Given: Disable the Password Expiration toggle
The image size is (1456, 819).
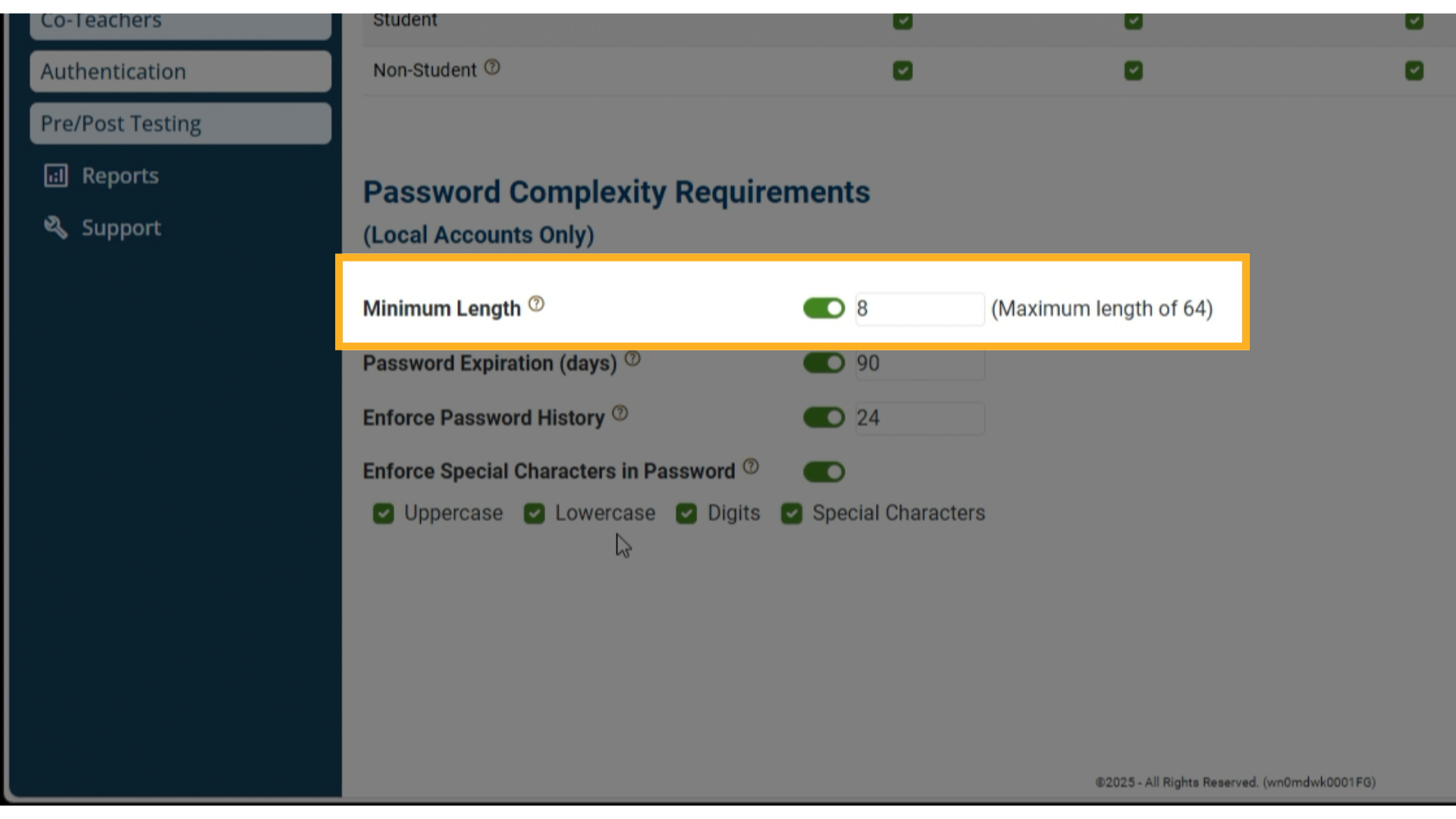Looking at the screenshot, I should [824, 363].
